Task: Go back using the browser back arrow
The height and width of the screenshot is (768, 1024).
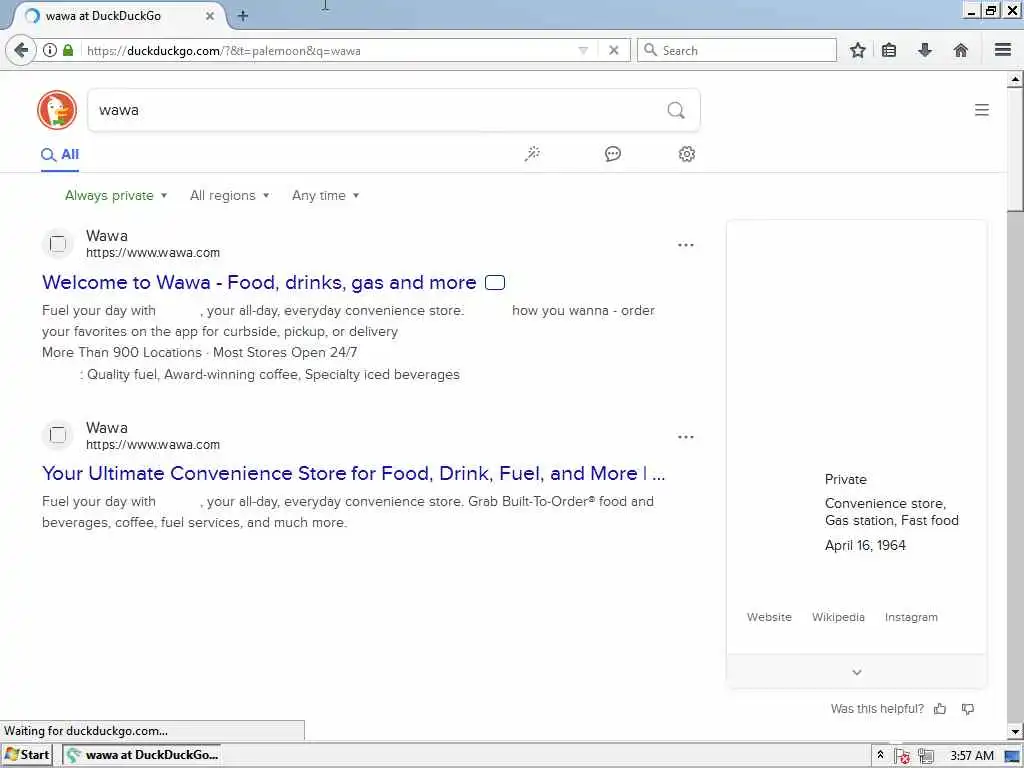Action: [21, 50]
